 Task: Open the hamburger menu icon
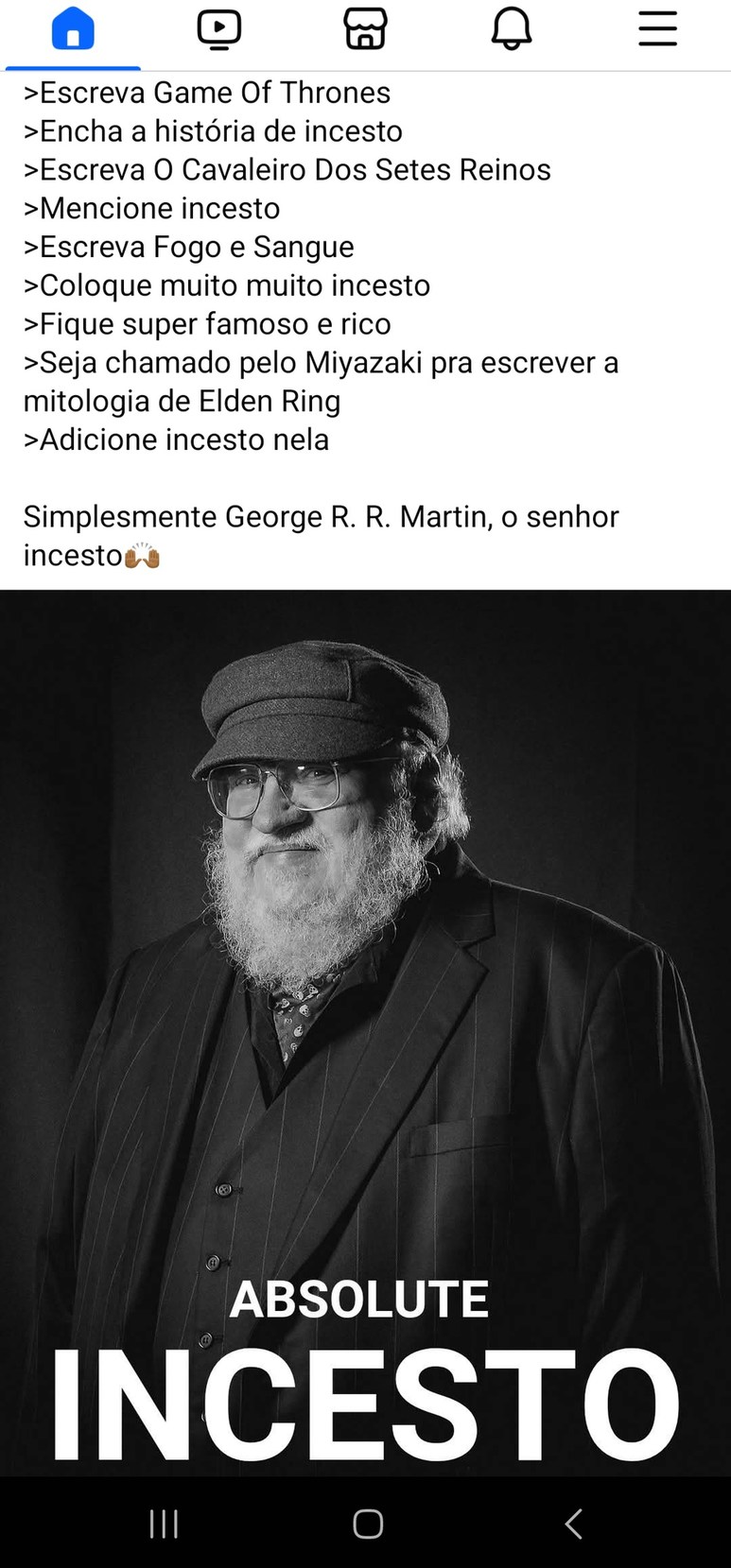657,28
